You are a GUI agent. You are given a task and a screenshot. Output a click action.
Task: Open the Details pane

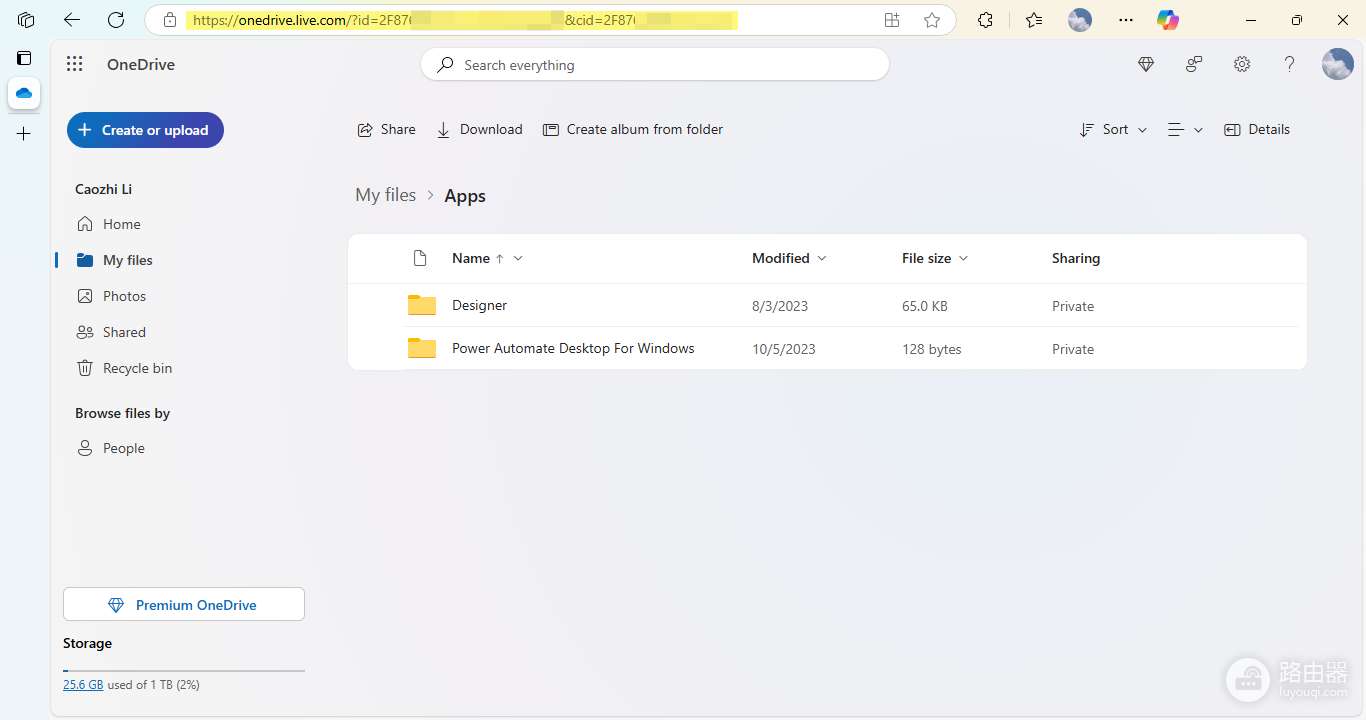click(x=1257, y=129)
